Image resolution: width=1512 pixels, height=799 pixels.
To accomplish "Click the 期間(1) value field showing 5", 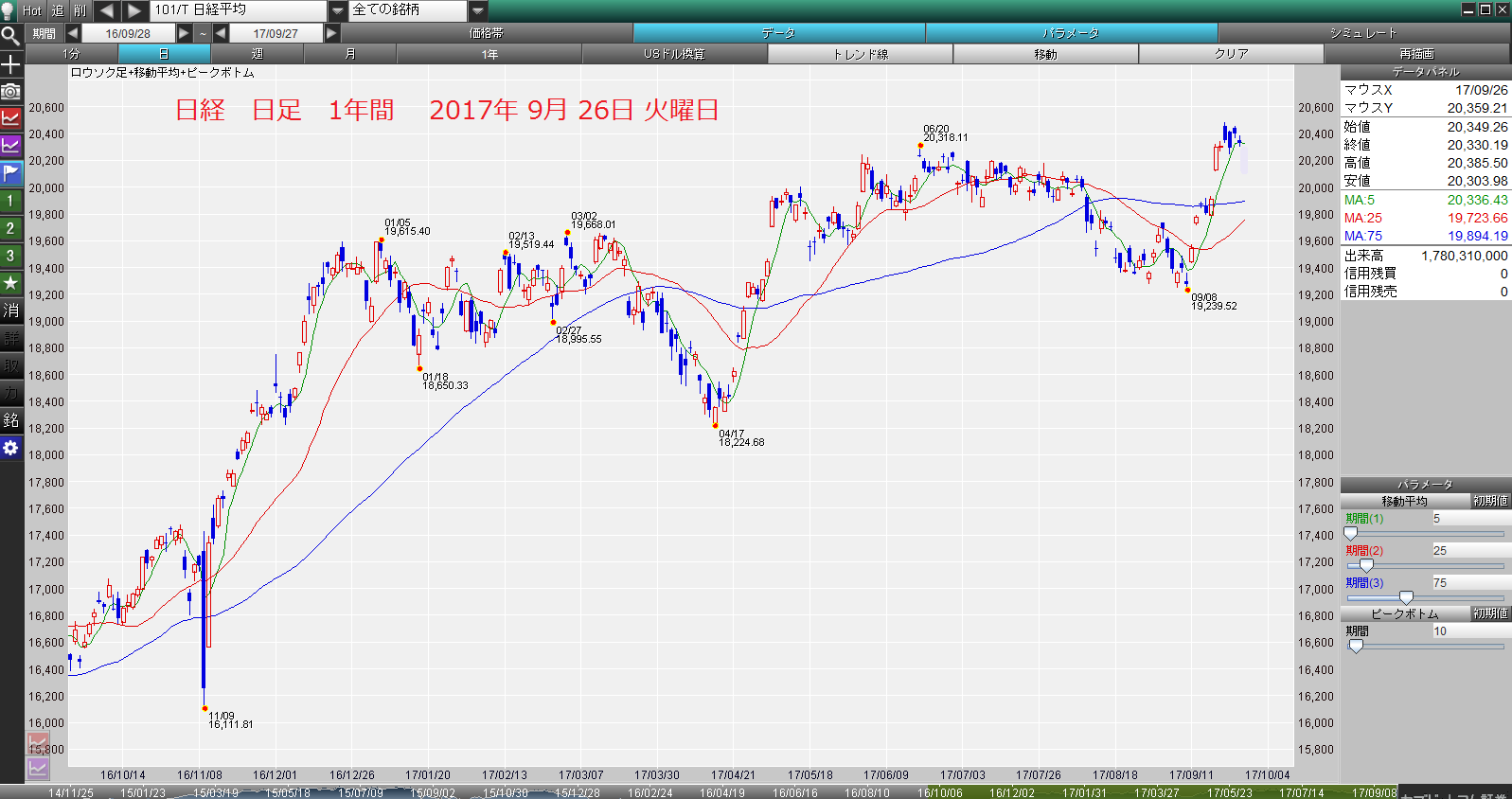I will pos(1470,519).
